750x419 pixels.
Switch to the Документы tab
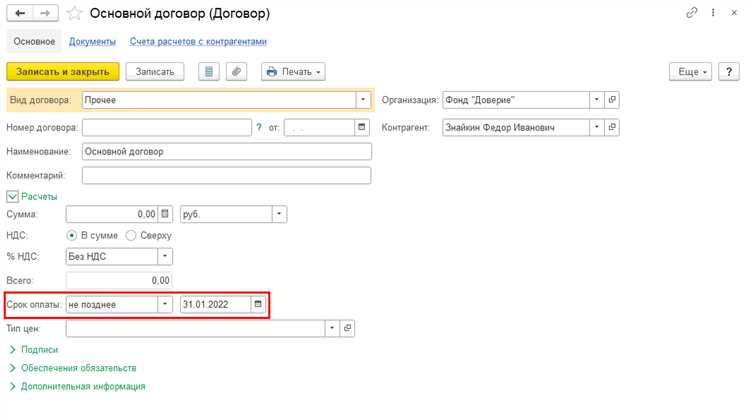coord(92,41)
